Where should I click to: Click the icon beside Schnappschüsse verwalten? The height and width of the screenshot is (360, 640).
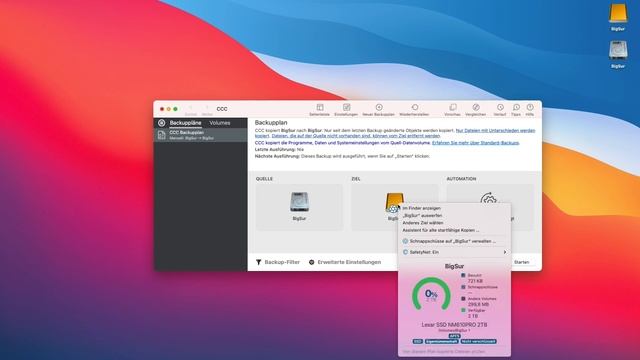[x=405, y=241]
